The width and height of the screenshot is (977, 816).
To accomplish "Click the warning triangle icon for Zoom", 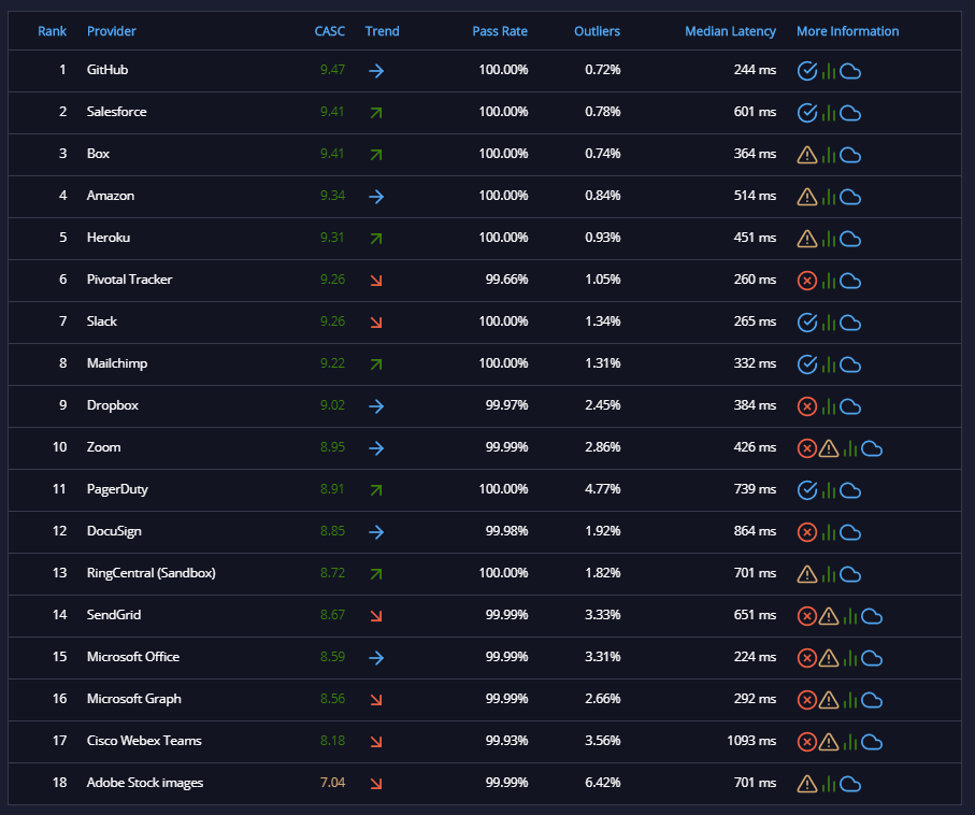I will point(828,448).
